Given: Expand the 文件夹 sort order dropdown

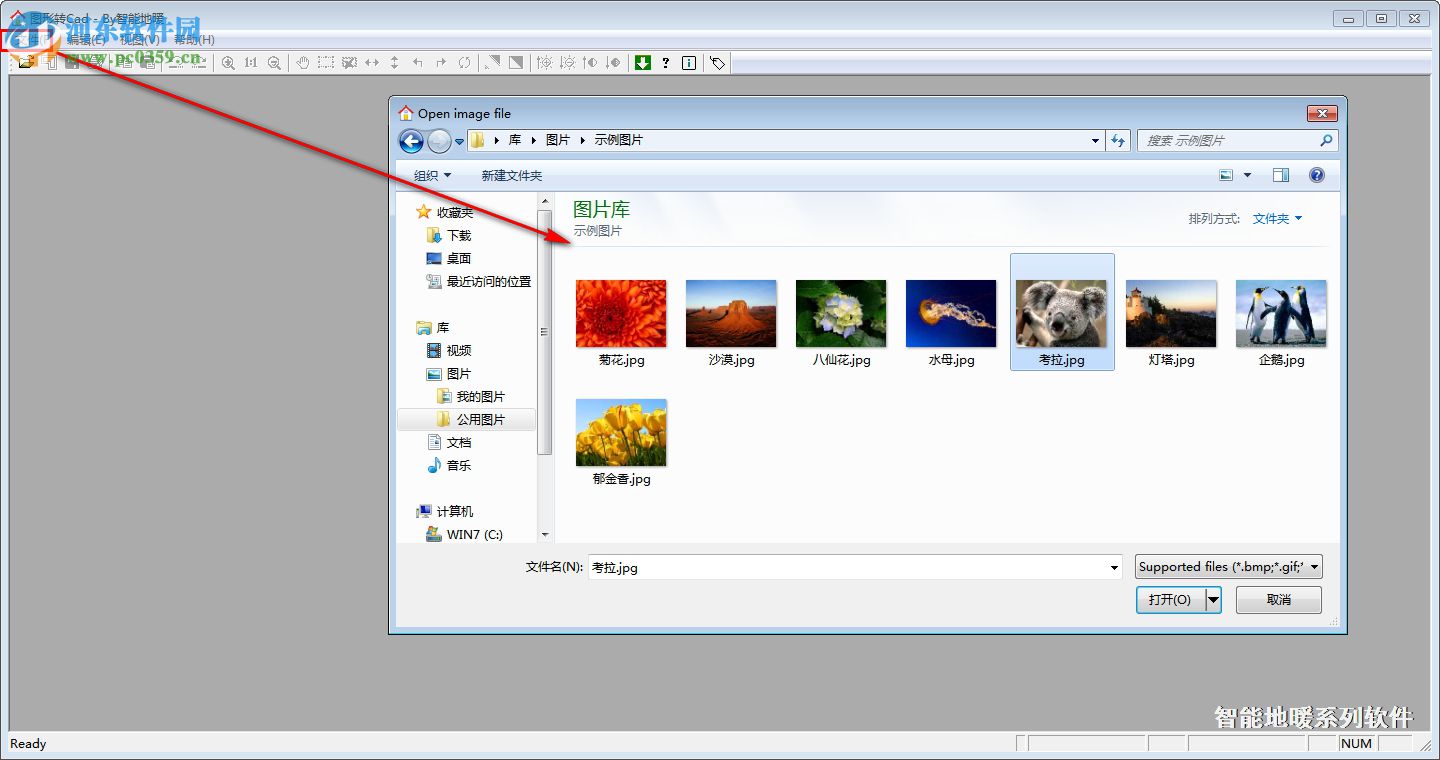Looking at the screenshot, I should [1277, 218].
